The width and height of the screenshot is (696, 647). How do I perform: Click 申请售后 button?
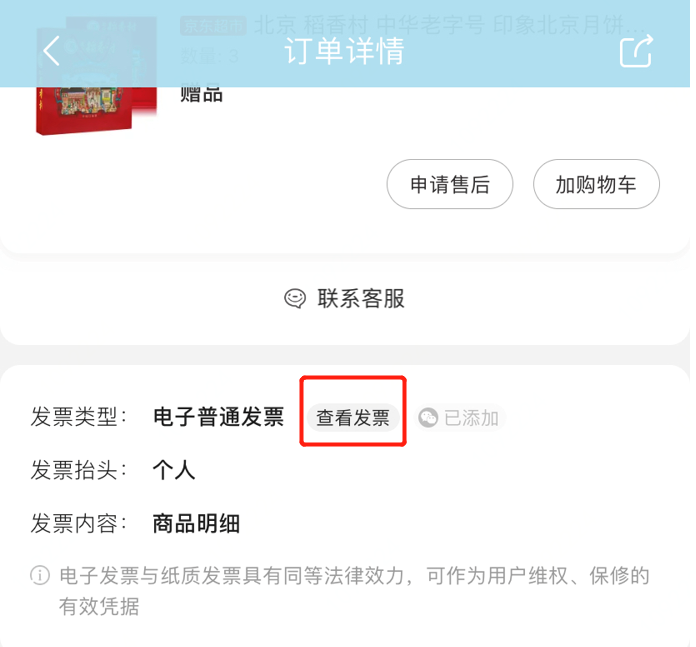click(x=450, y=184)
